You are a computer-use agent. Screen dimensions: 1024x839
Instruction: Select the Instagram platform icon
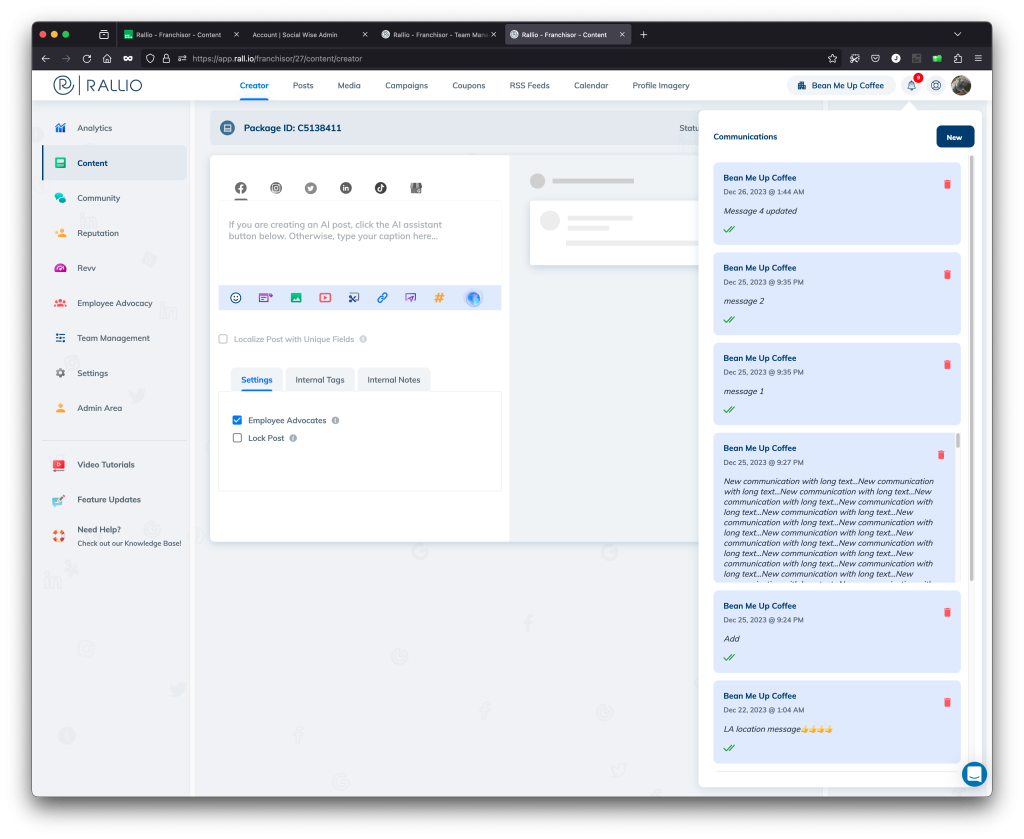point(276,188)
